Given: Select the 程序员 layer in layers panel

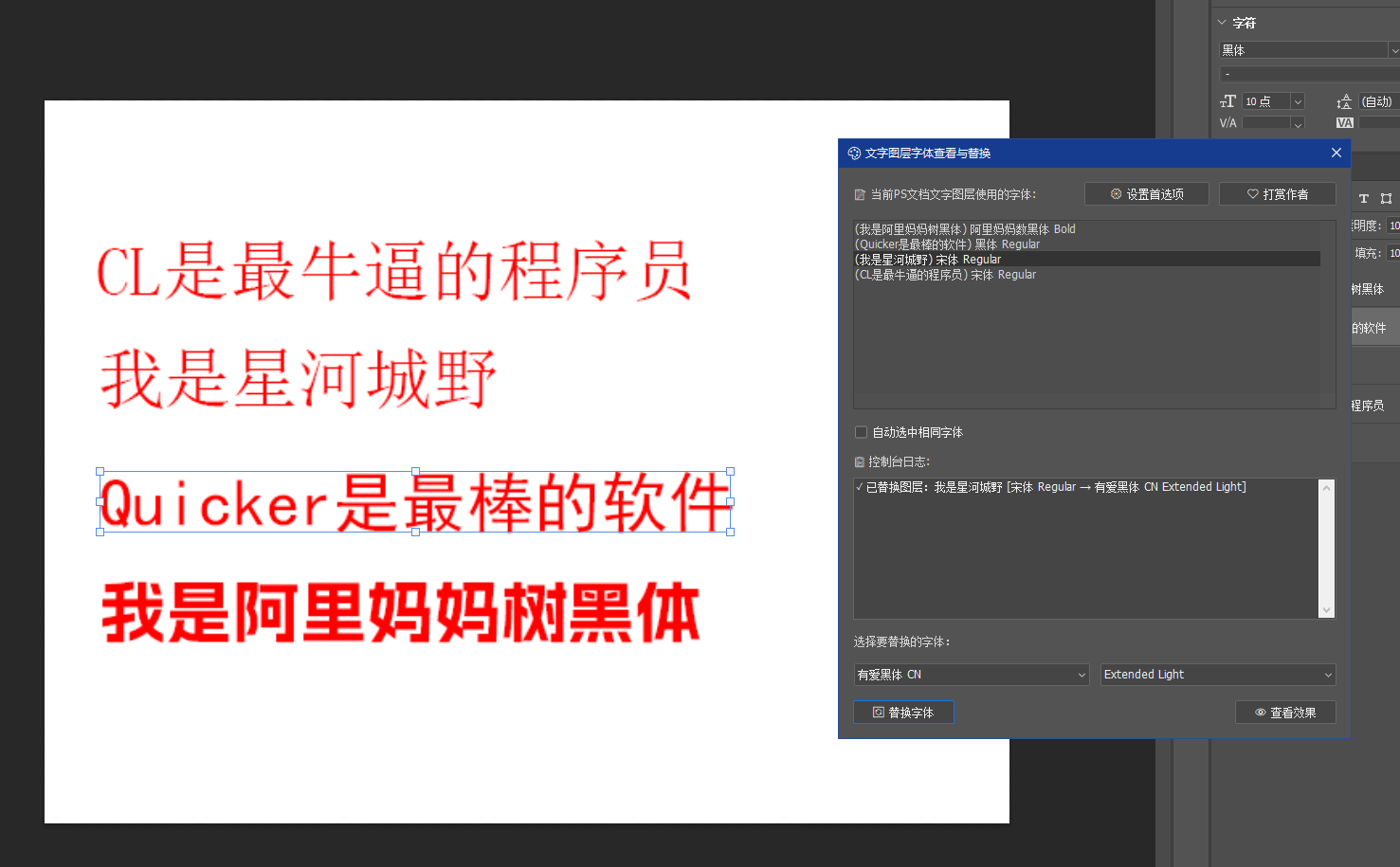Looking at the screenshot, I should coord(1375,406).
